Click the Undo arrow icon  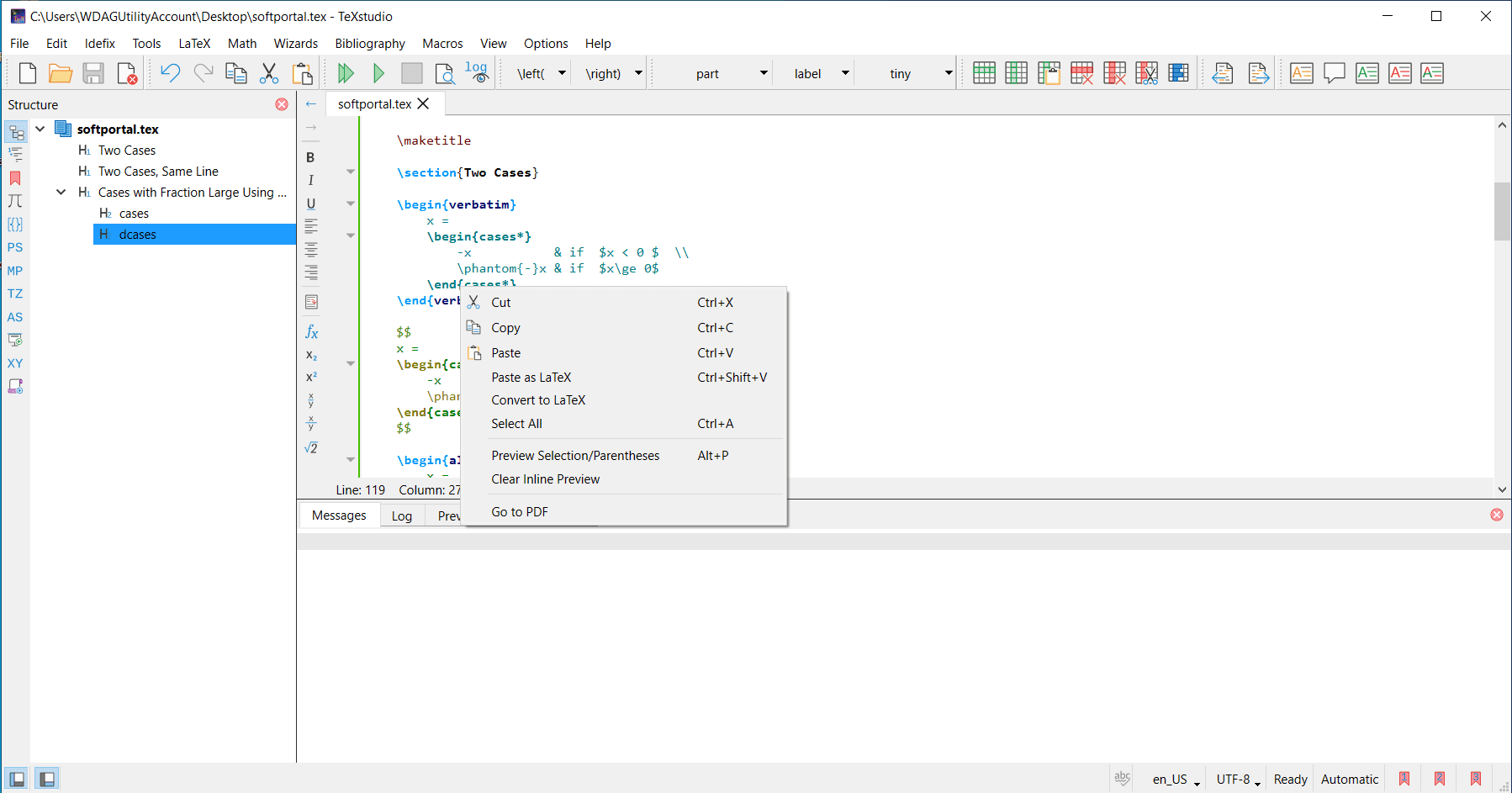click(x=170, y=74)
